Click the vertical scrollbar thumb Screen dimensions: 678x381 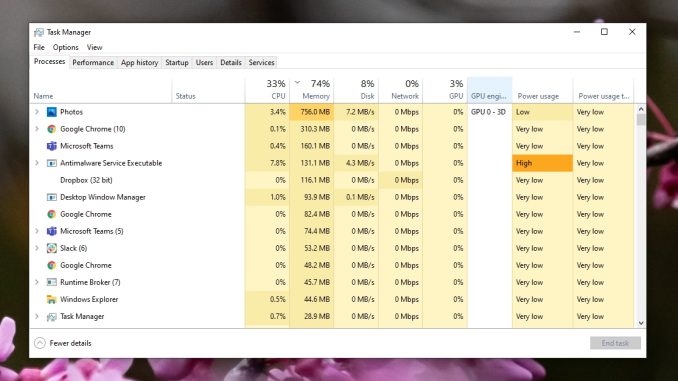click(641, 120)
